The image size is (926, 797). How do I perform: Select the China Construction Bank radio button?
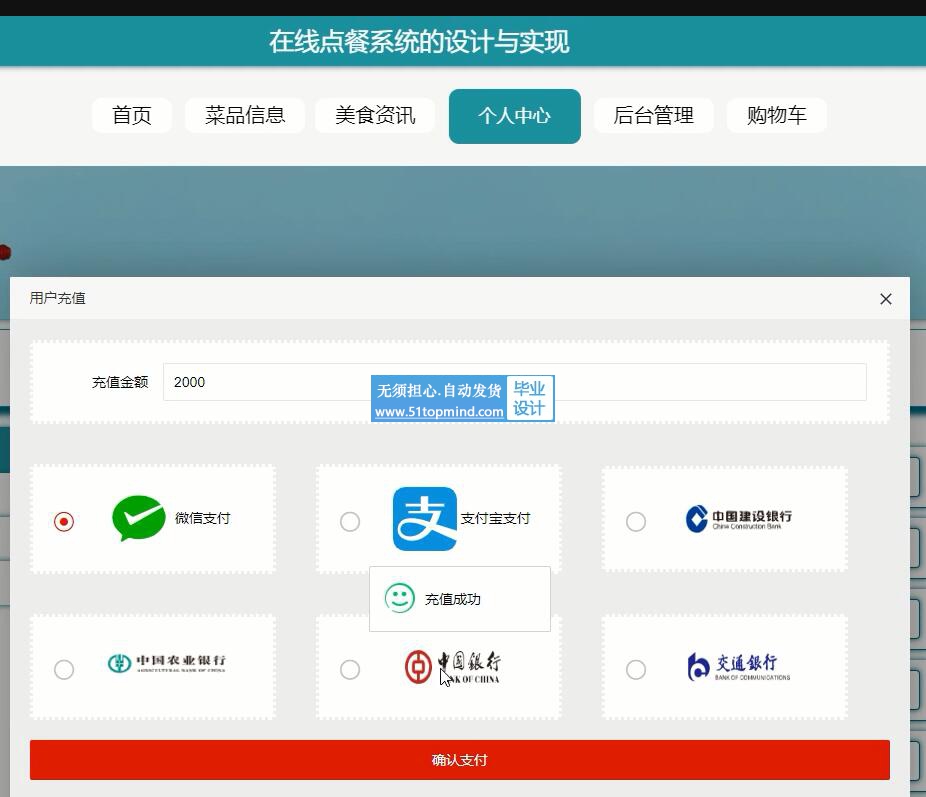click(635, 521)
